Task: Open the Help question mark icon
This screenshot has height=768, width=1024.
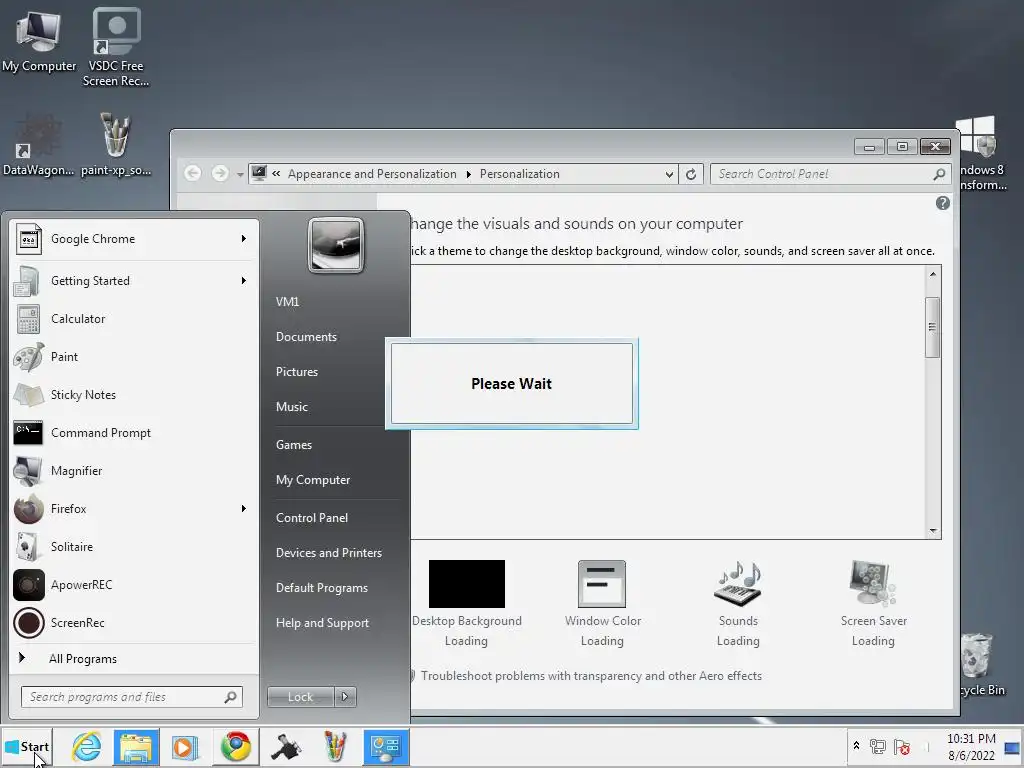Action: point(942,203)
